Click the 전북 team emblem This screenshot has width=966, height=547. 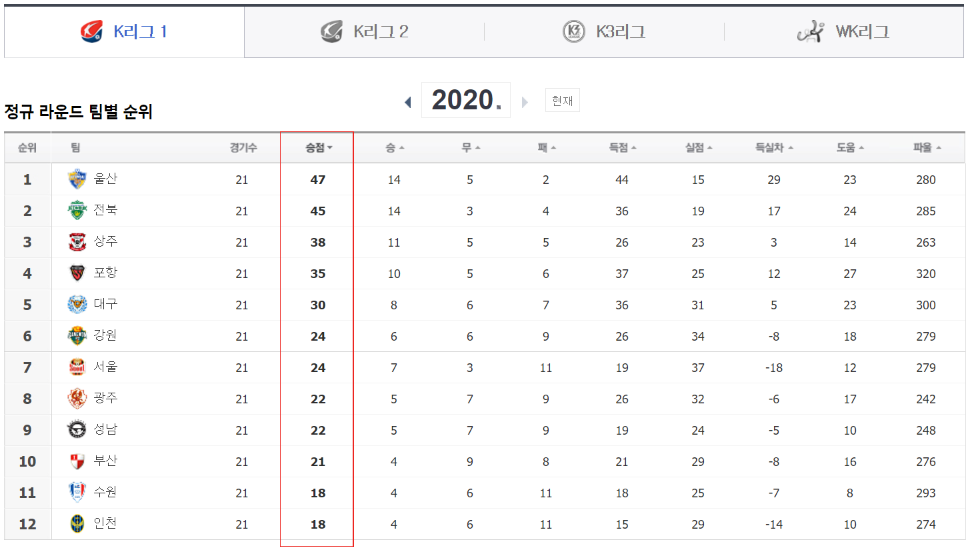pyautogui.click(x=77, y=211)
